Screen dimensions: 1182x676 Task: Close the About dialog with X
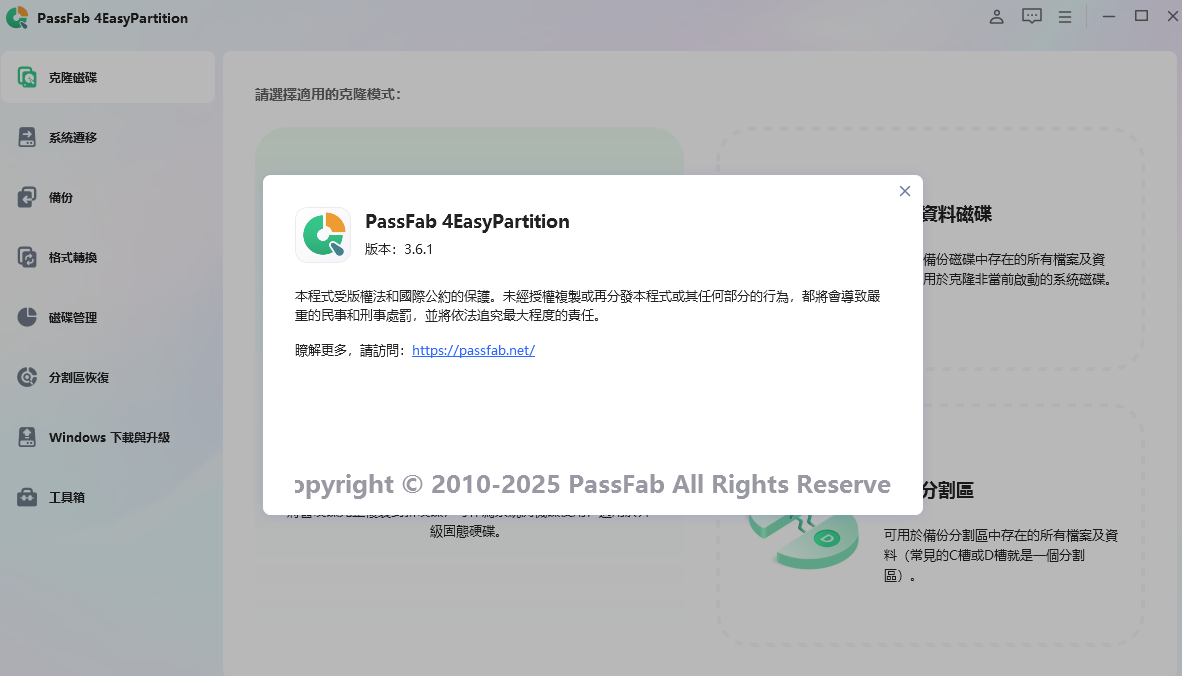(905, 191)
